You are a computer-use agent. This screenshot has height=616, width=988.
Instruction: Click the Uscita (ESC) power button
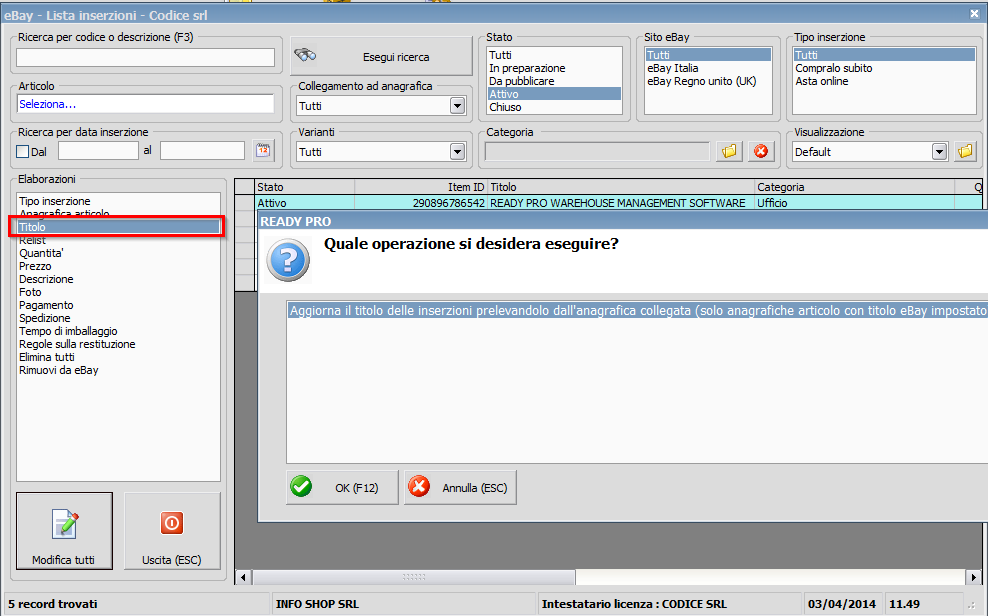(172, 531)
